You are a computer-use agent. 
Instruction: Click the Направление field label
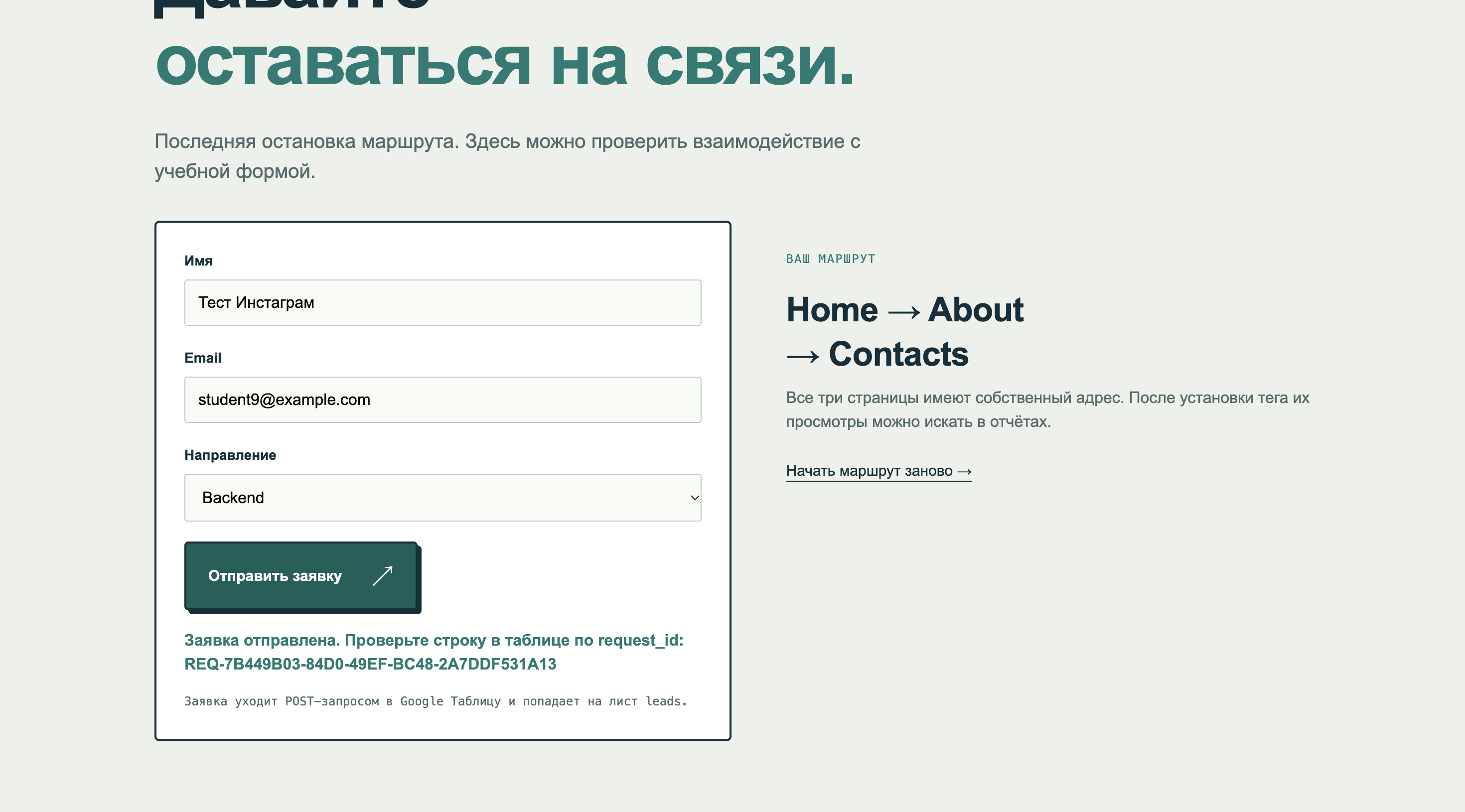tap(230, 455)
